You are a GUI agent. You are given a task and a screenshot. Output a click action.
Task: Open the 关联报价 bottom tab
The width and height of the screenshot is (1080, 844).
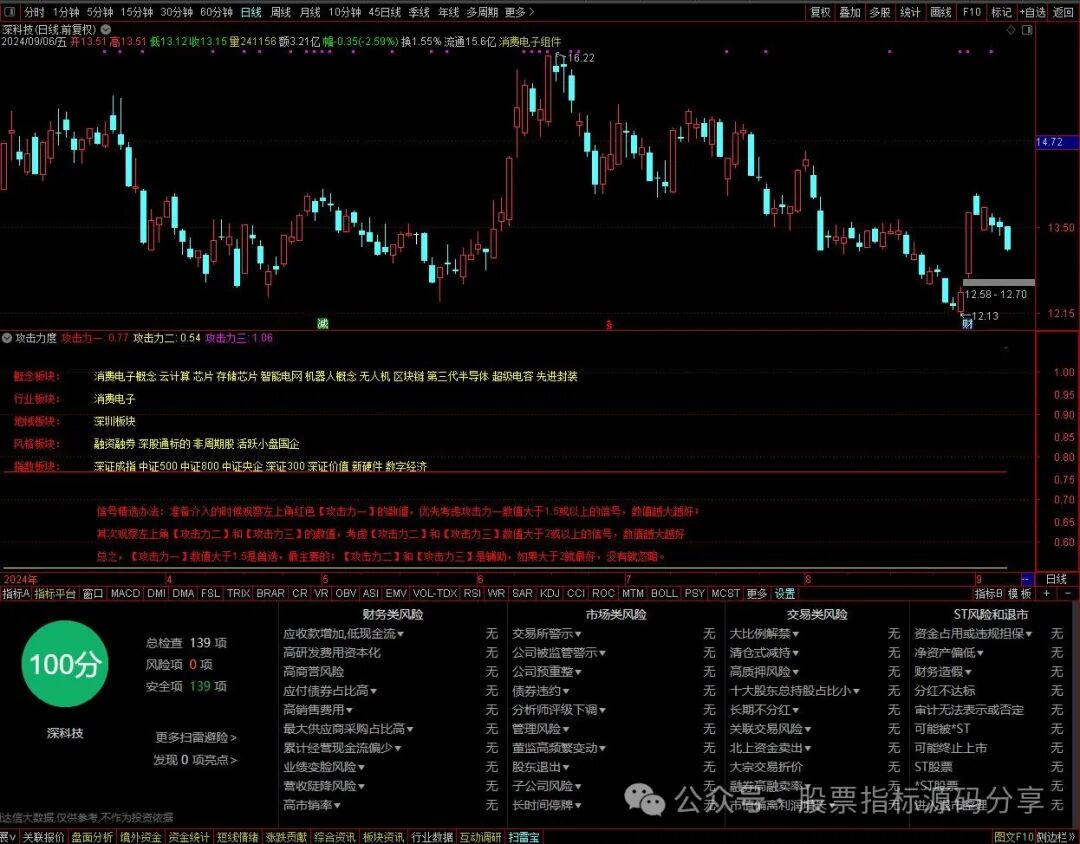tap(43, 837)
